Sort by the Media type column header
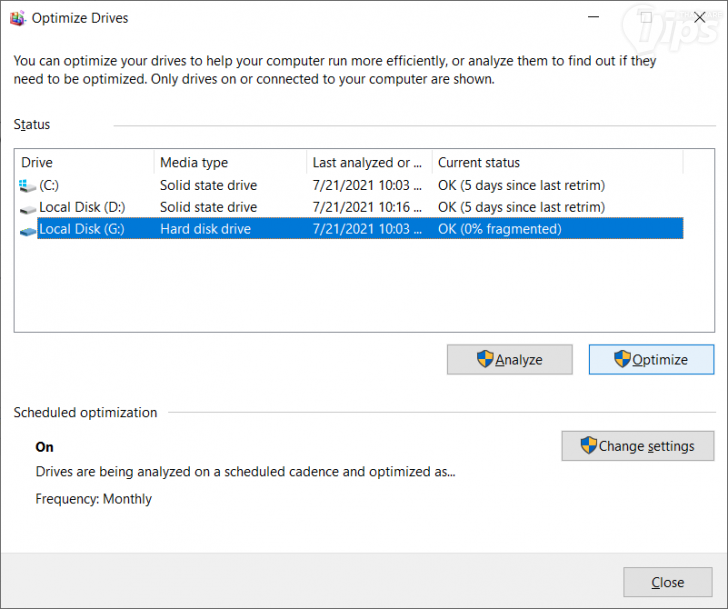This screenshot has height=609, width=728. click(230, 162)
